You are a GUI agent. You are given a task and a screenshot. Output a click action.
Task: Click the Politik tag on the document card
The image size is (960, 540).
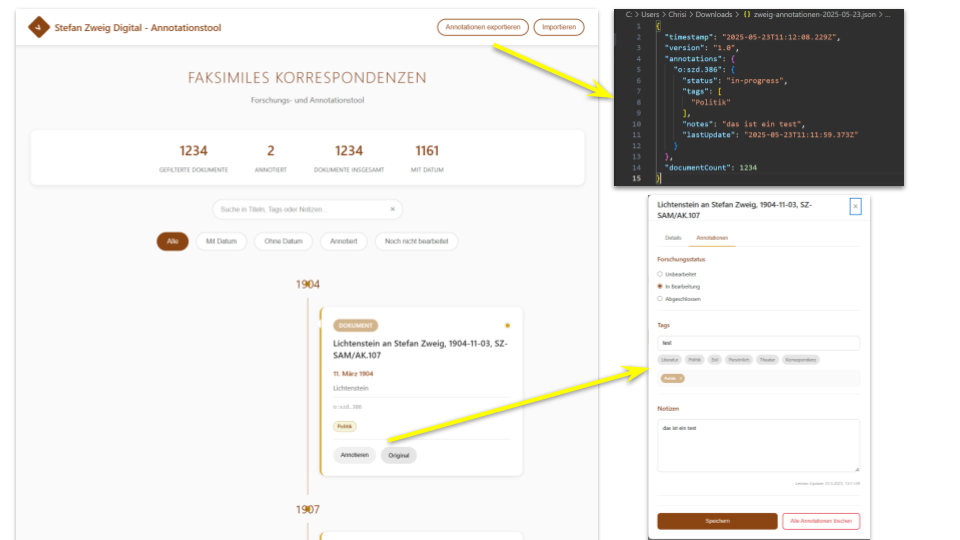[345, 426]
